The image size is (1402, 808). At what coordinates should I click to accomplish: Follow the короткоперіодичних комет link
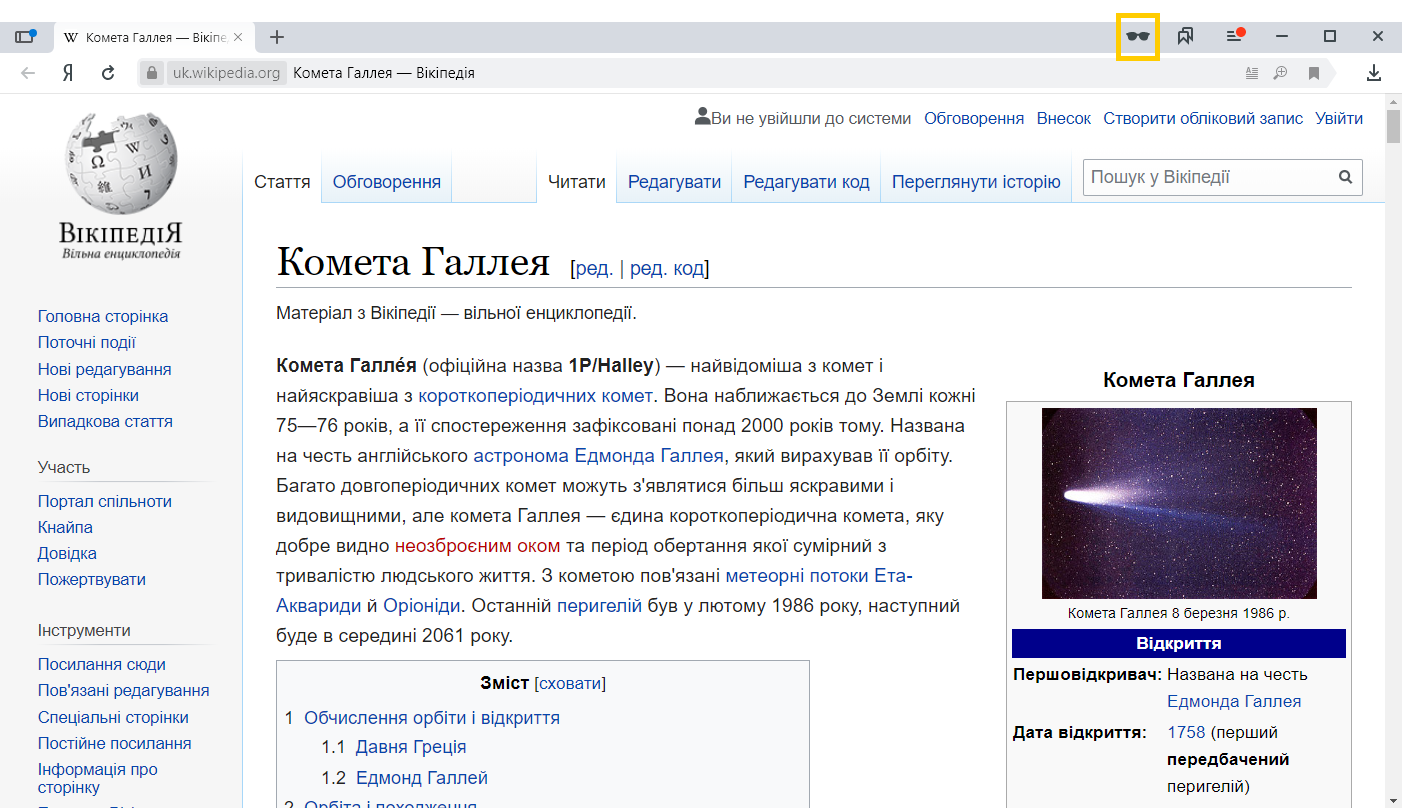[536, 395]
